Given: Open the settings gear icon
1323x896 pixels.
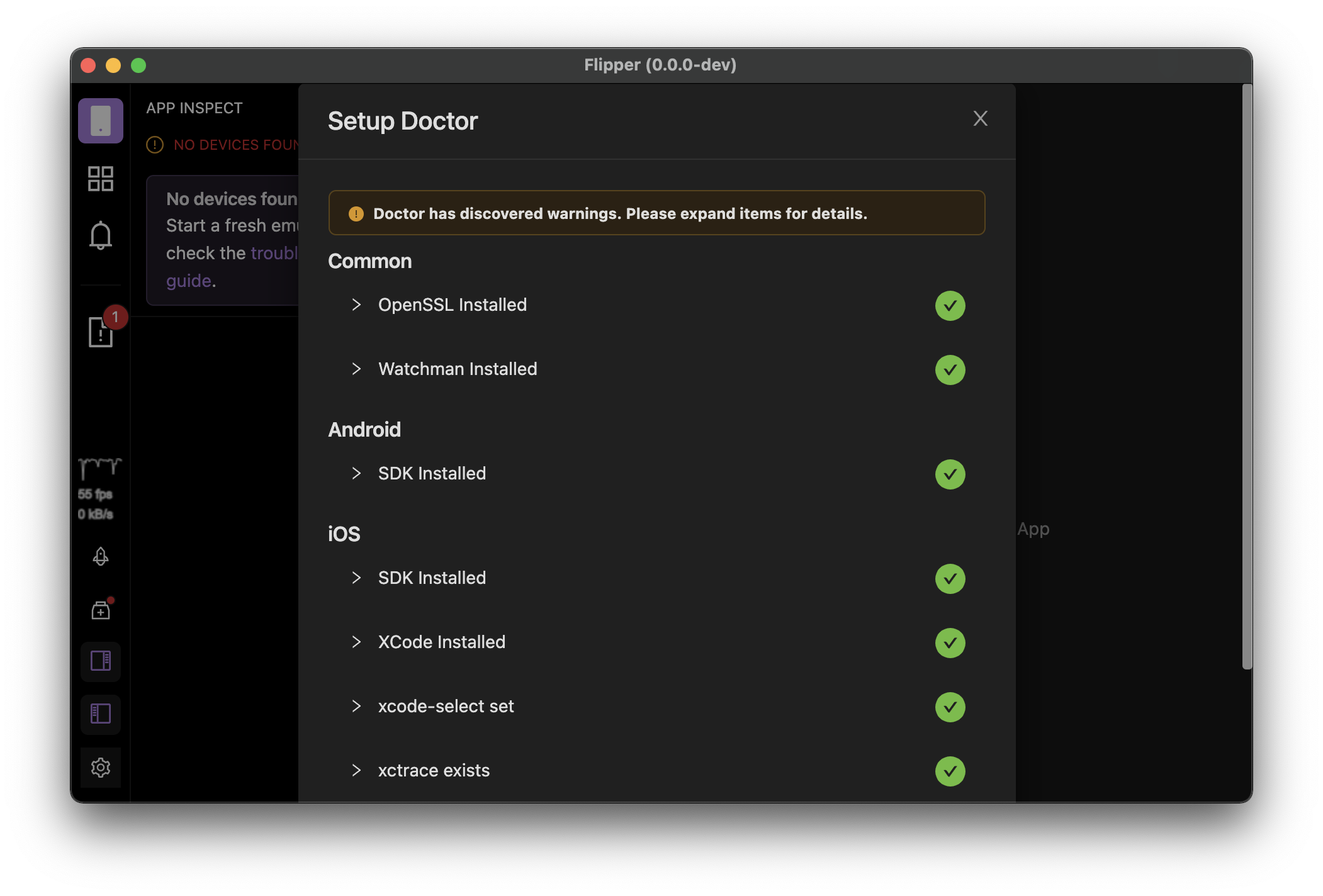Looking at the screenshot, I should click(100, 767).
